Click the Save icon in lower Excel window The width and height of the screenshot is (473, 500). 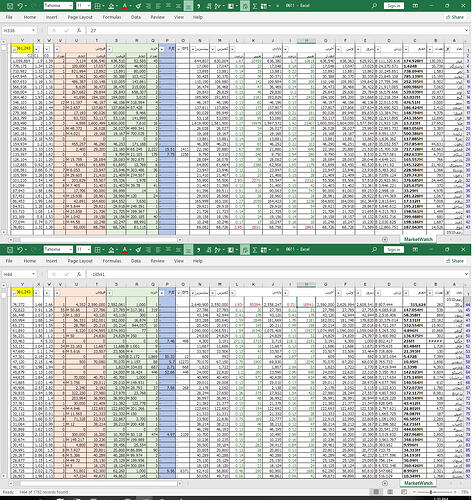tap(10, 250)
